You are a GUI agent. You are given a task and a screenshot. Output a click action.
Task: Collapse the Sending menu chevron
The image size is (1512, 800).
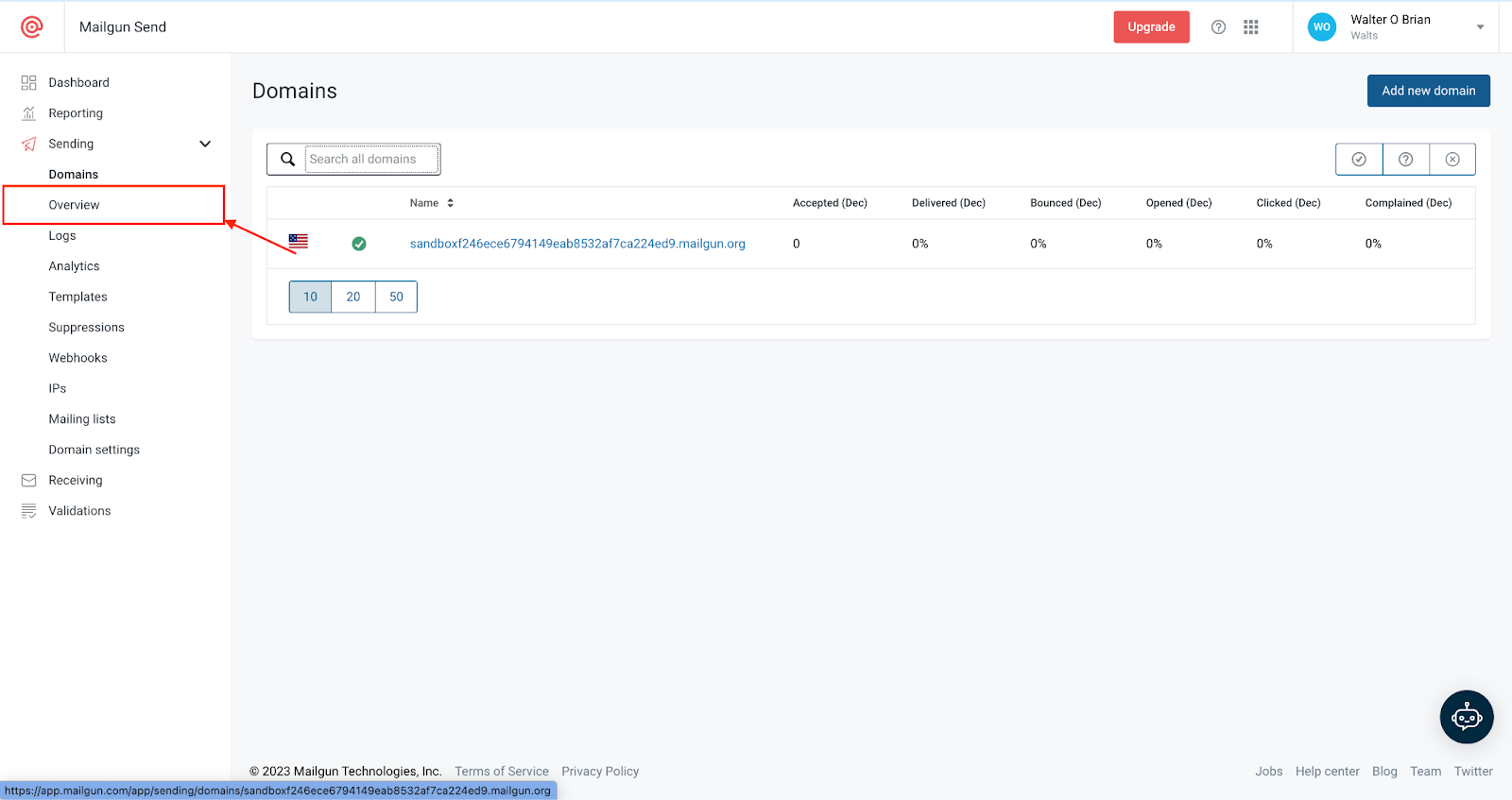(205, 145)
